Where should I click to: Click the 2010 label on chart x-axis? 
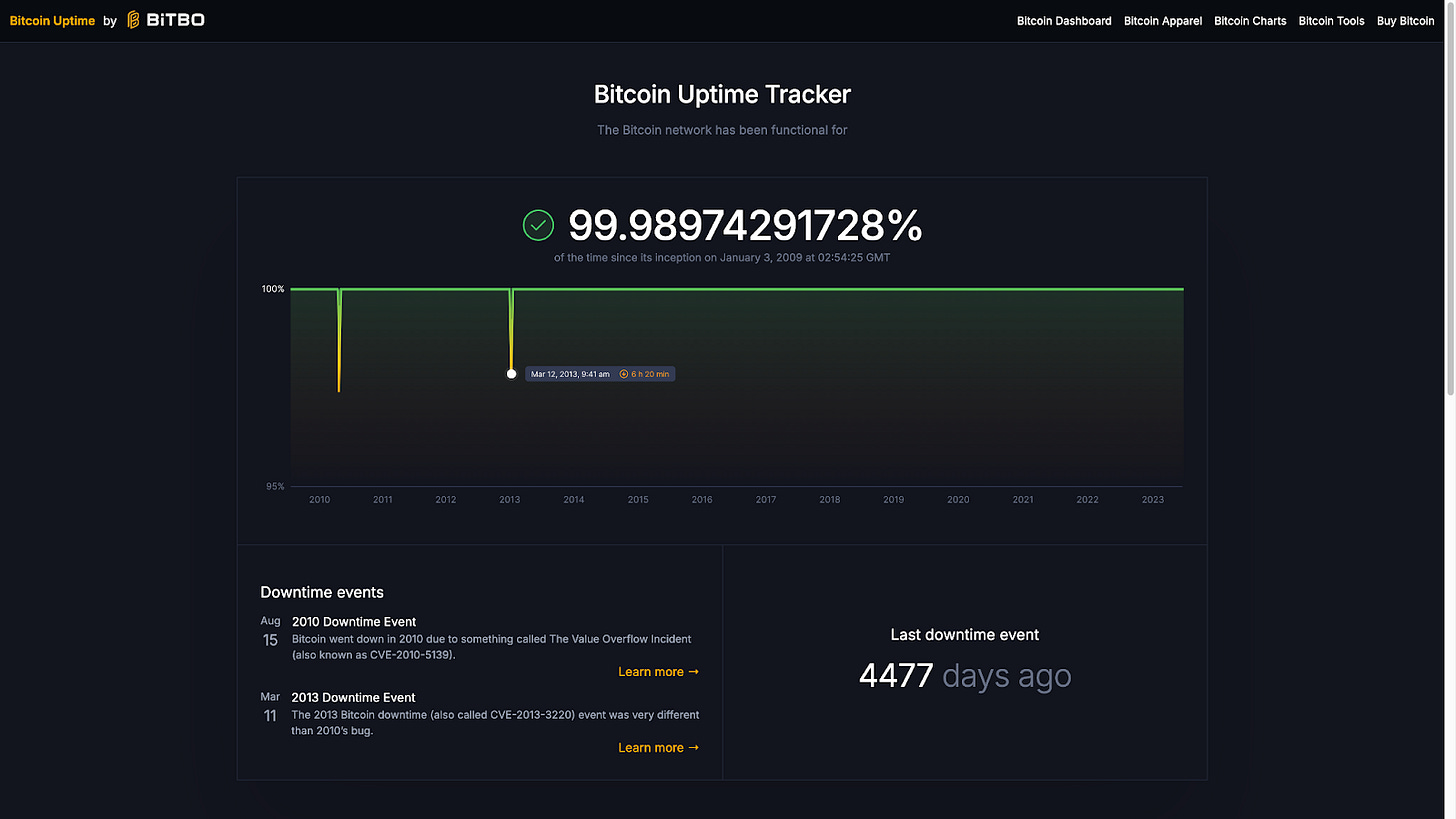click(319, 499)
